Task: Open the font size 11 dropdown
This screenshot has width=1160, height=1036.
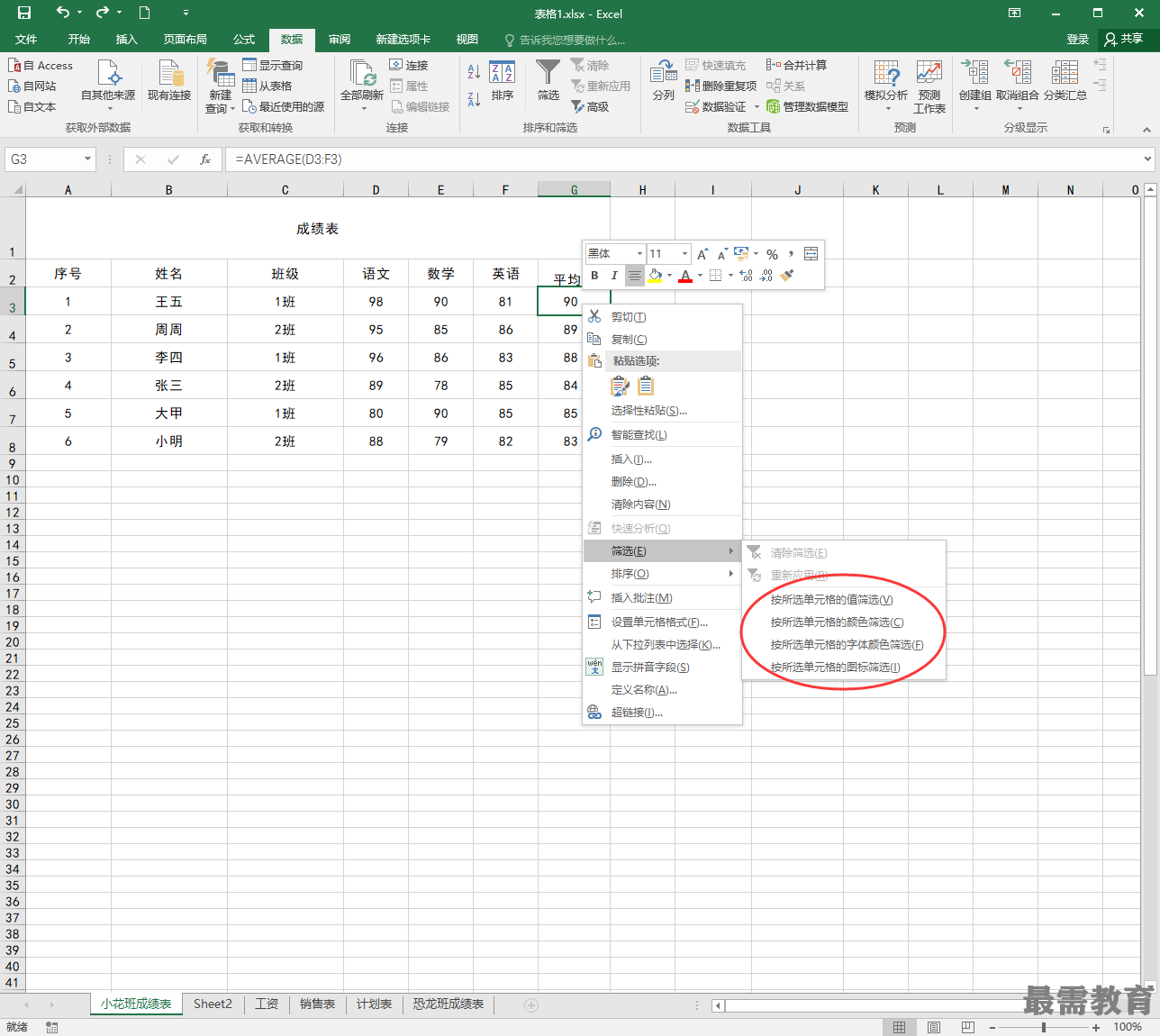Action: click(x=684, y=254)
